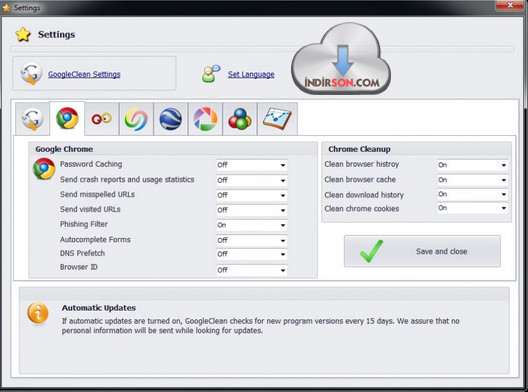
Task: Click the Clean browser cache label
Action: (360, 179)
